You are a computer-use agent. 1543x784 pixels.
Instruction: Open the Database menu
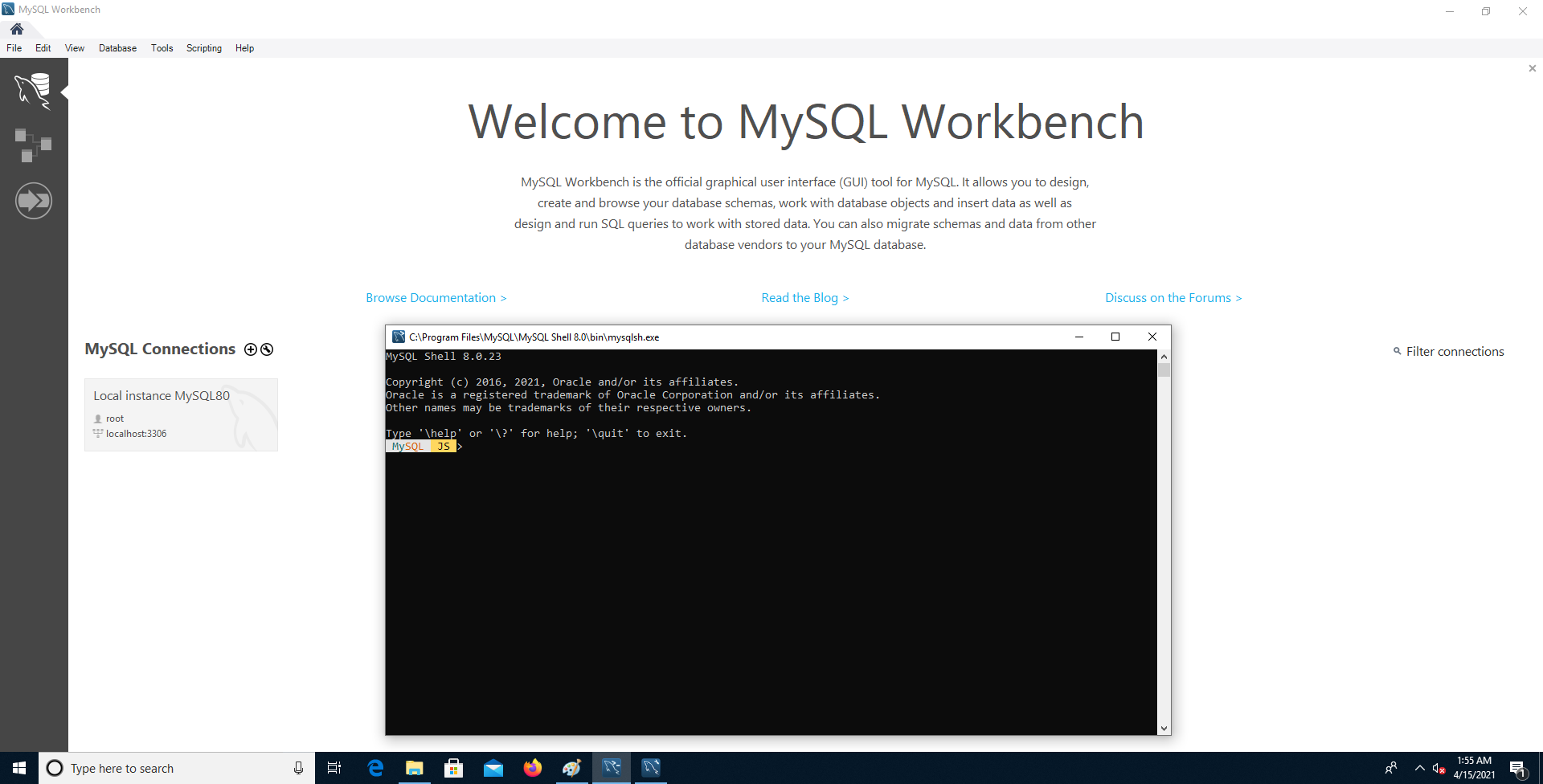pos(117,48)
